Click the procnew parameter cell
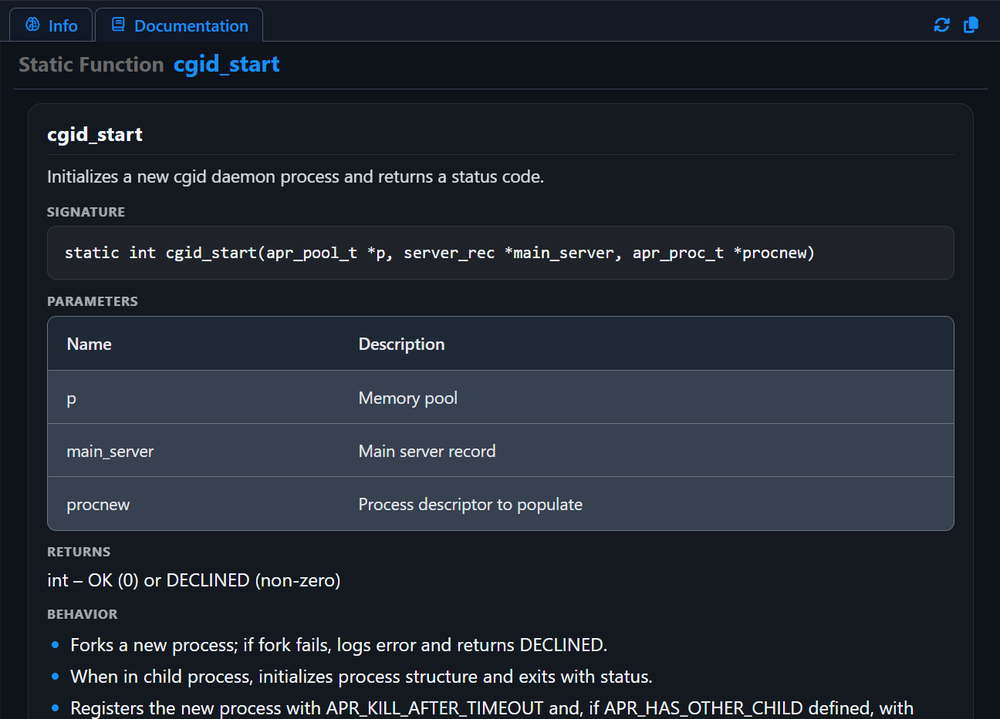1000x719 pixels. 98,505
